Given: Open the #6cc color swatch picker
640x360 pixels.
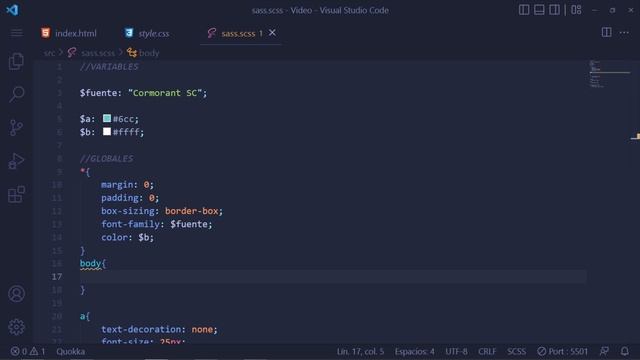Looking at the screenshot, I should 107,118.
